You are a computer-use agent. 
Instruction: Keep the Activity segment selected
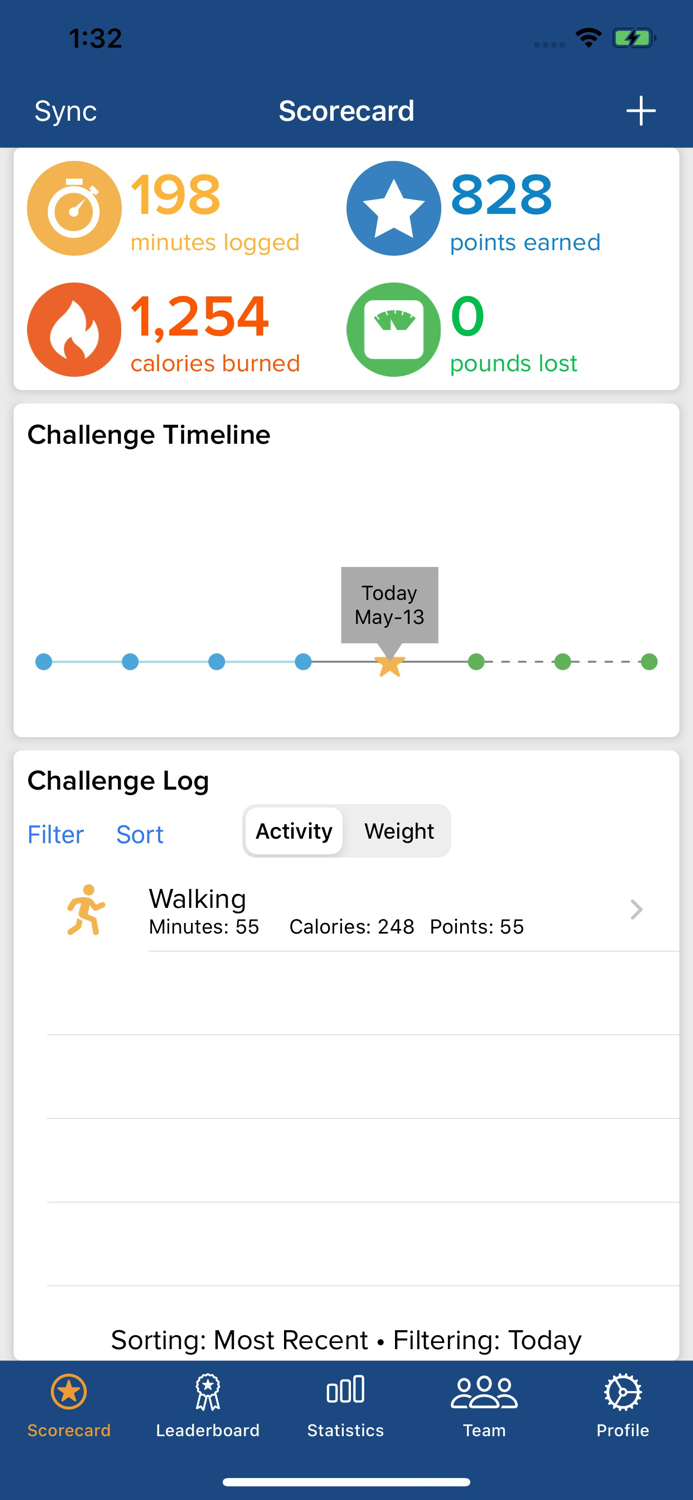tap(293, 831)
